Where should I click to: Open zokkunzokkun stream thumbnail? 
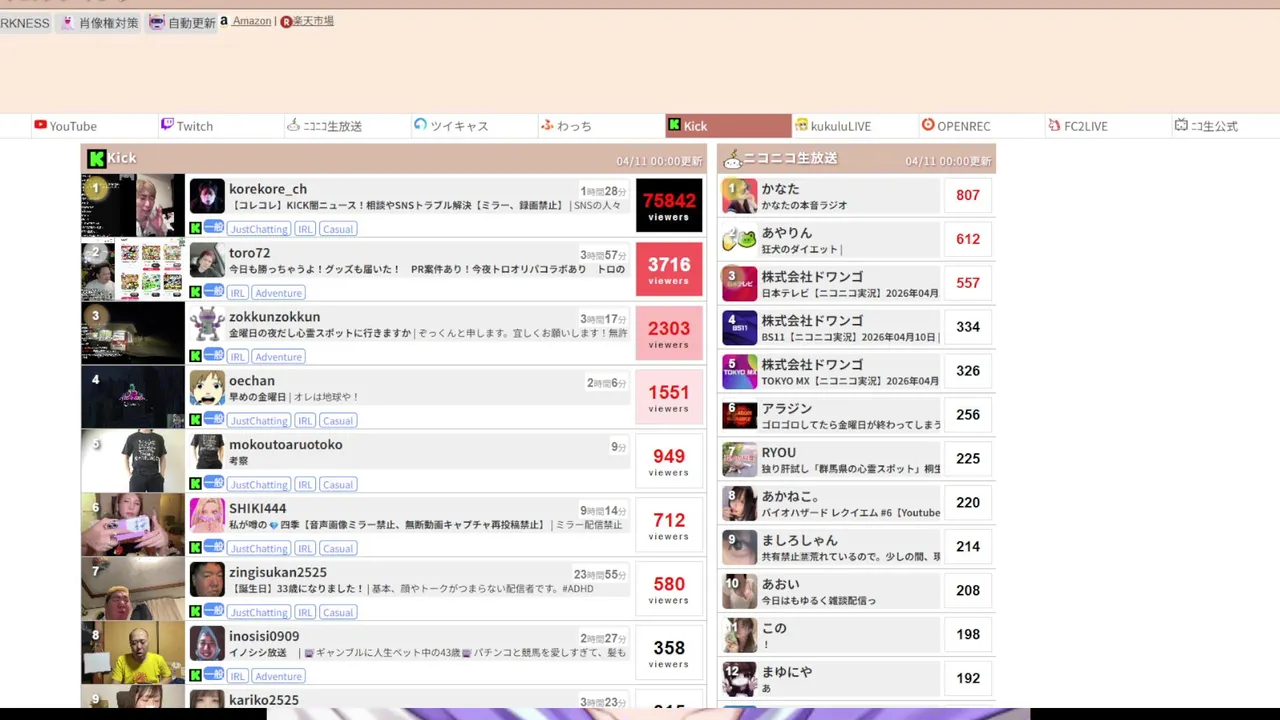(x=133, y=333)
